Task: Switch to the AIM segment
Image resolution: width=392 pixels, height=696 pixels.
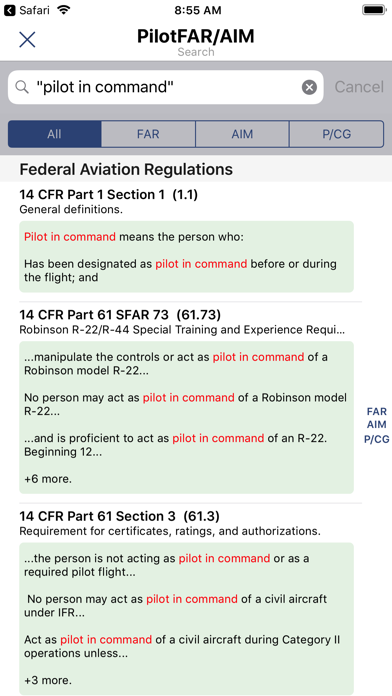Action: (242, 134)
